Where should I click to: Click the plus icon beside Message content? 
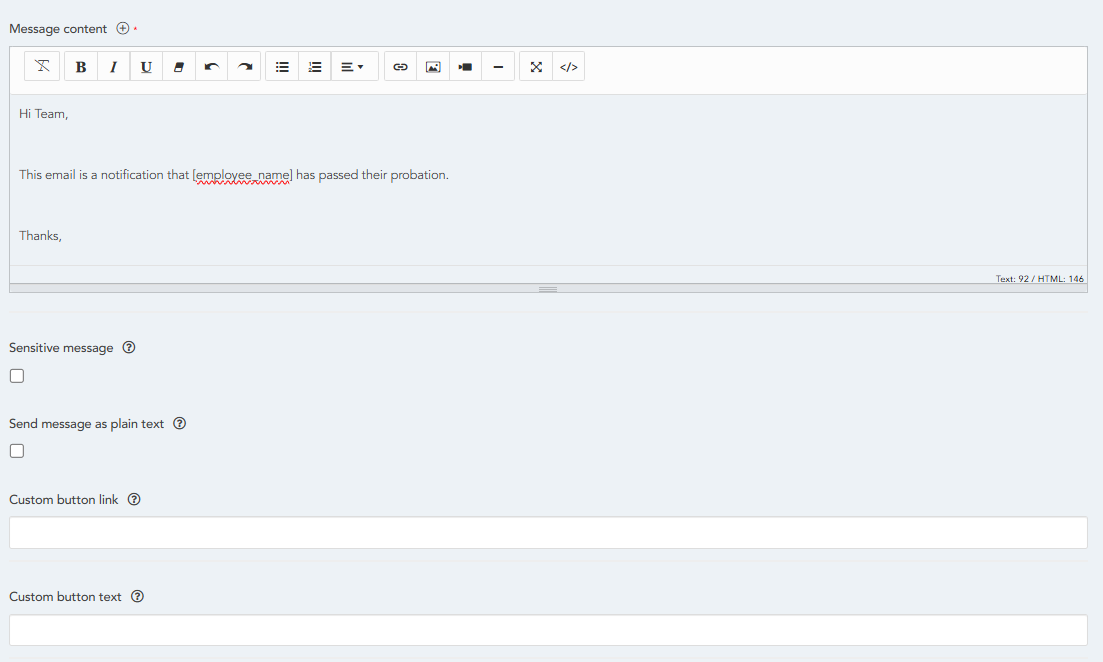click(x=123, y=29)
